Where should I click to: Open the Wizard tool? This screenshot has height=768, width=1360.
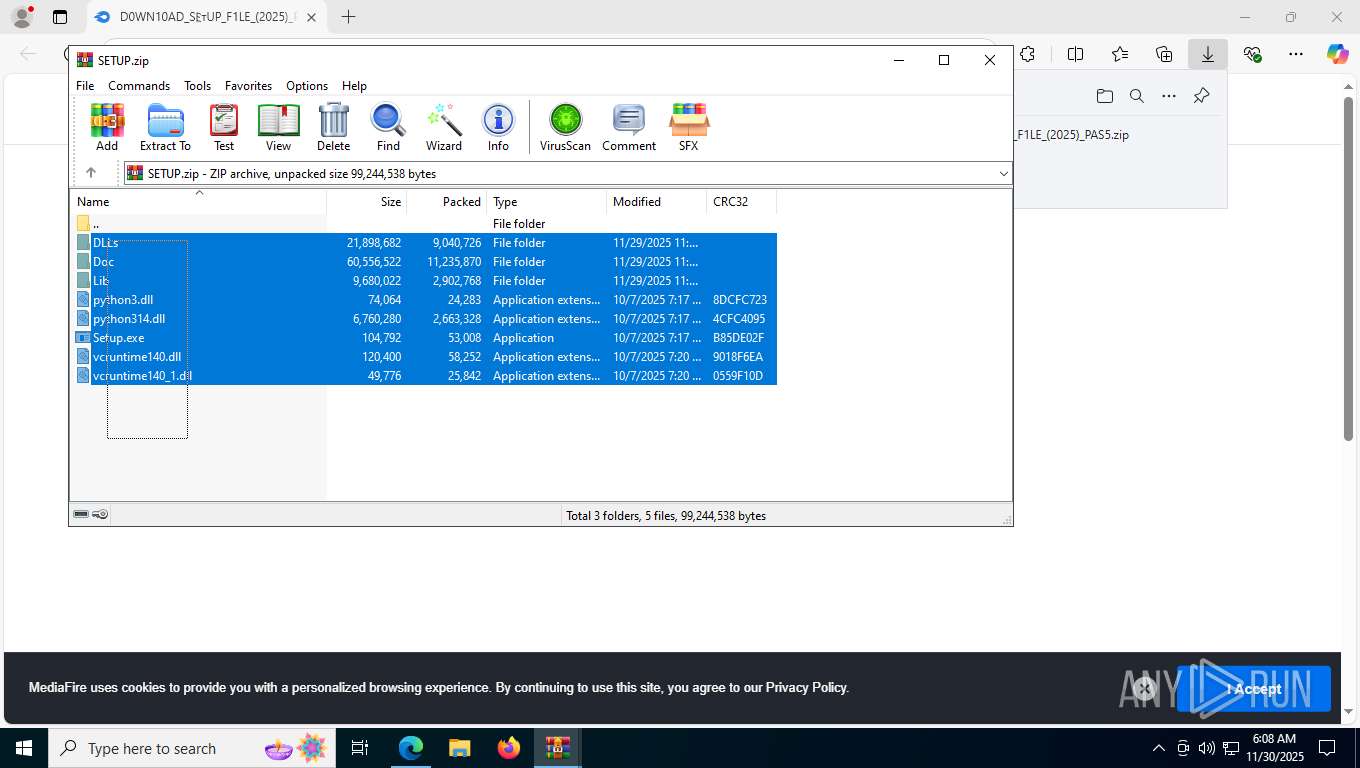tap(444, 127)
